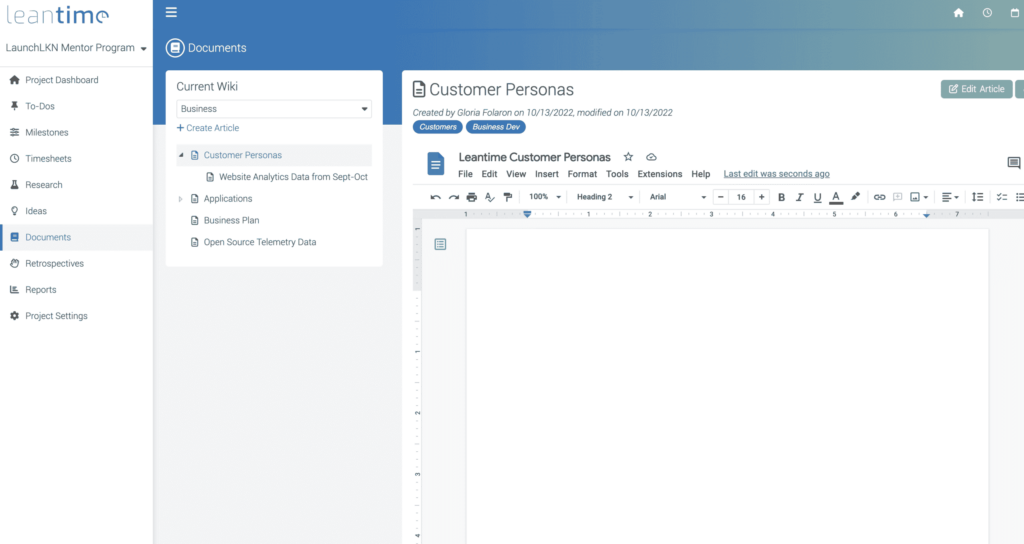
Task: Click the insert link icon
Action: (879, 197)
